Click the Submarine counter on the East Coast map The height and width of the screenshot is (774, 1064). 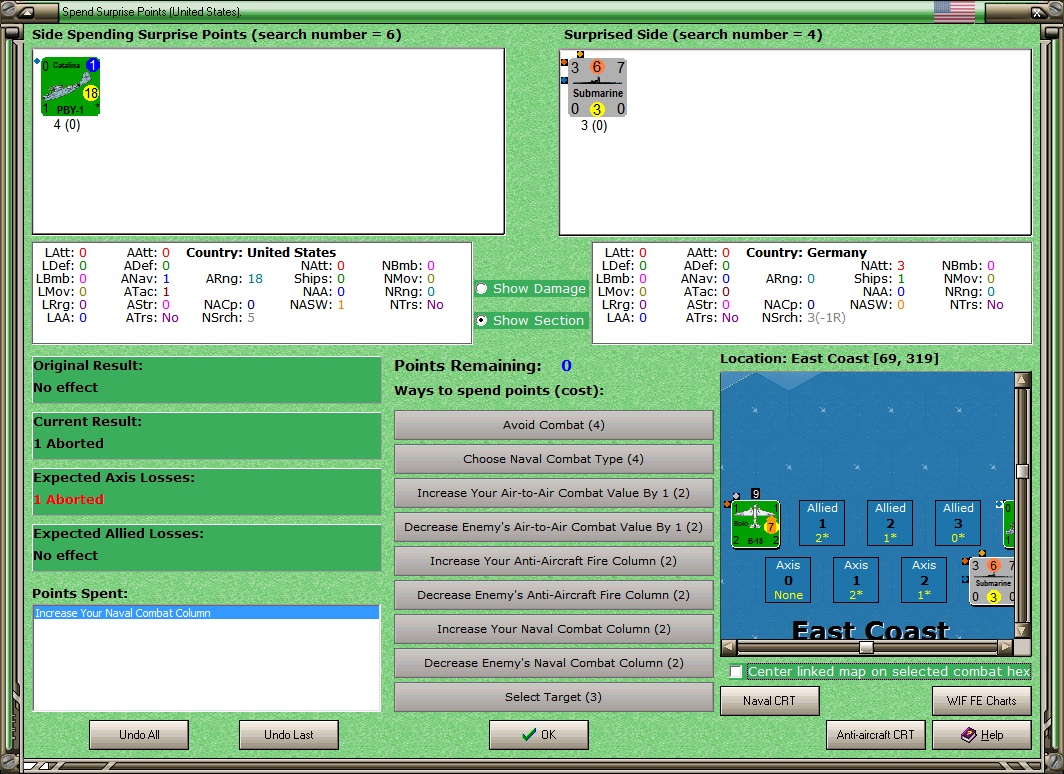pyautogui.click(x=993, y=581)
